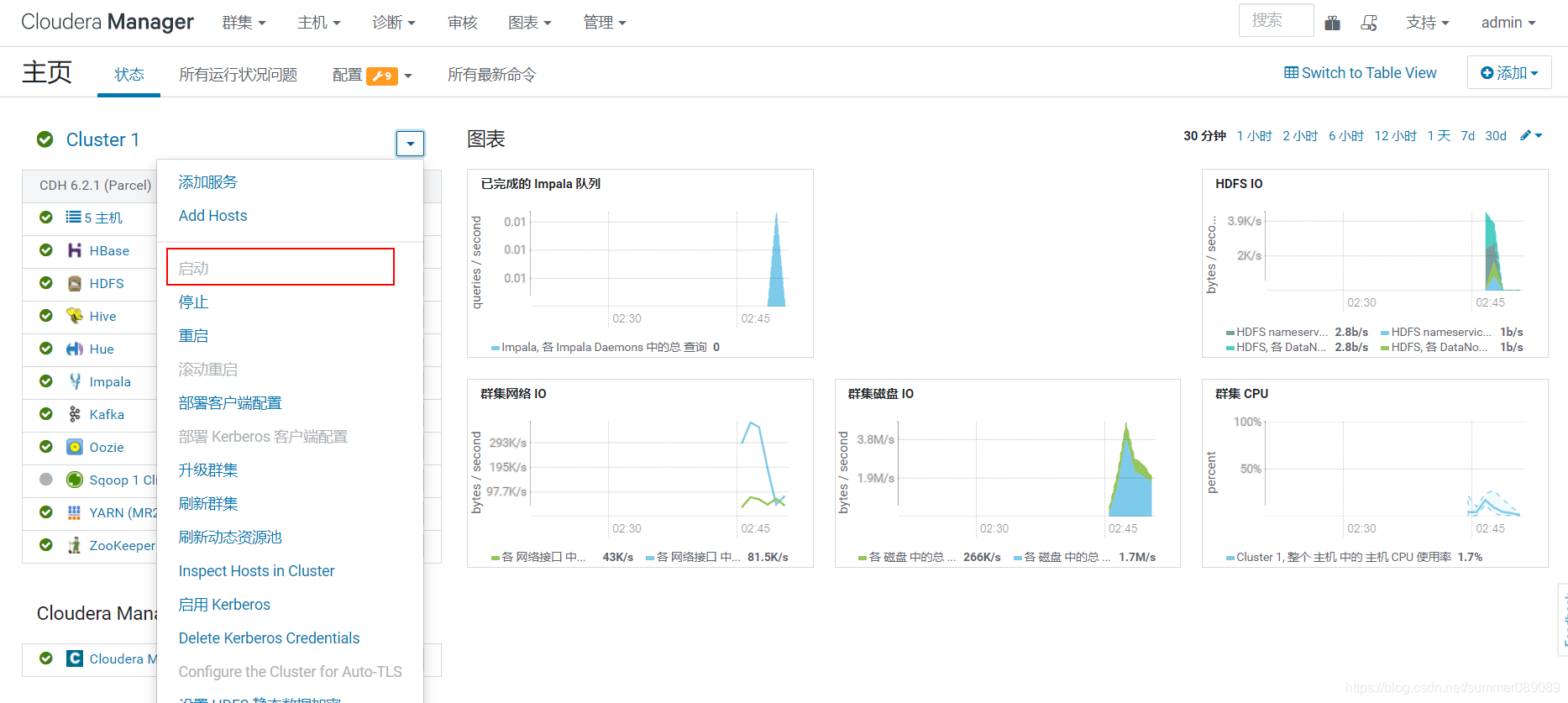Image resolution: width=1568 pixels, height=703 pixels.
Task: Select the 6 小时 time range
Action: point(1346,135)
